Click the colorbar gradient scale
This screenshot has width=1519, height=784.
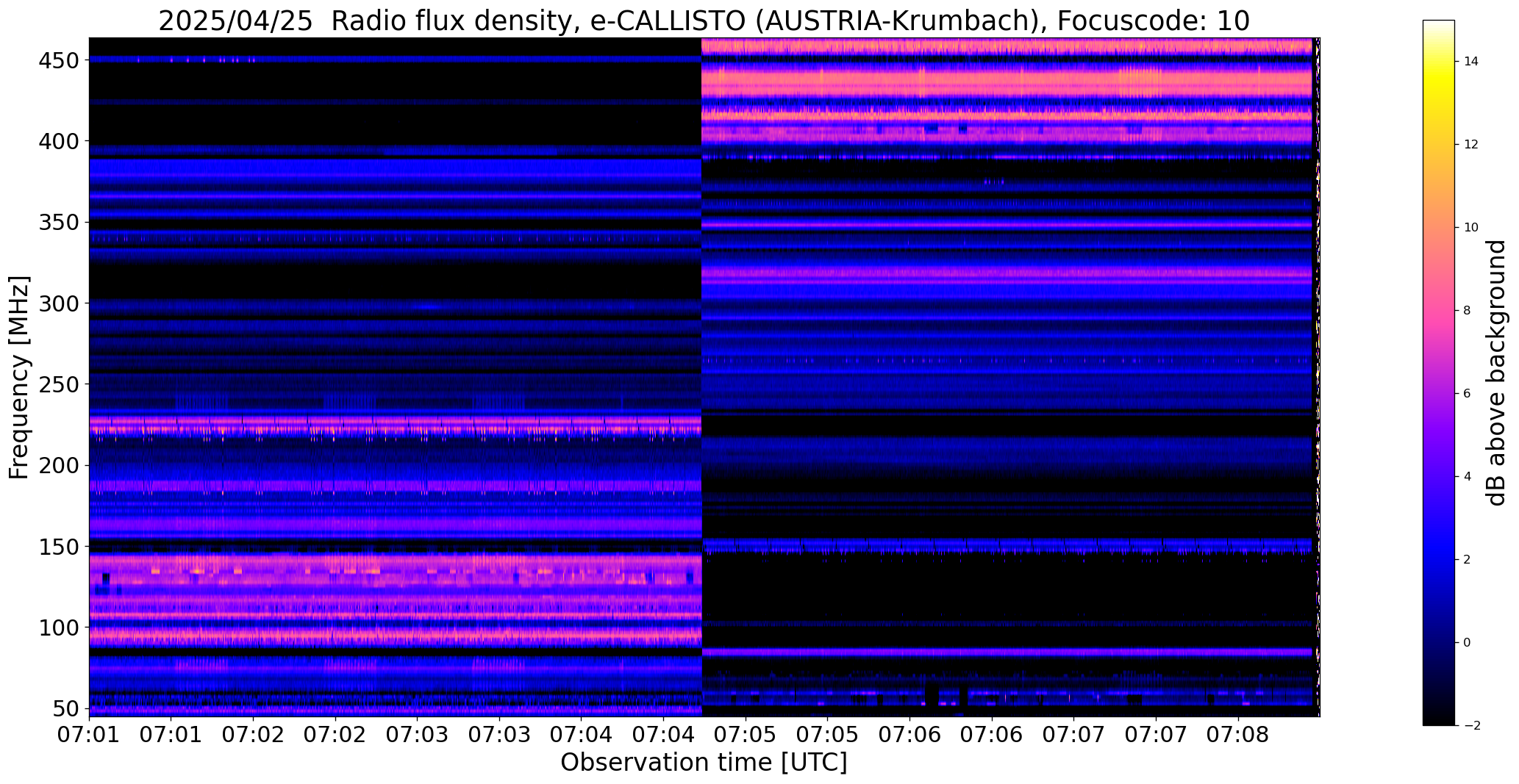tap(1439, 373)
